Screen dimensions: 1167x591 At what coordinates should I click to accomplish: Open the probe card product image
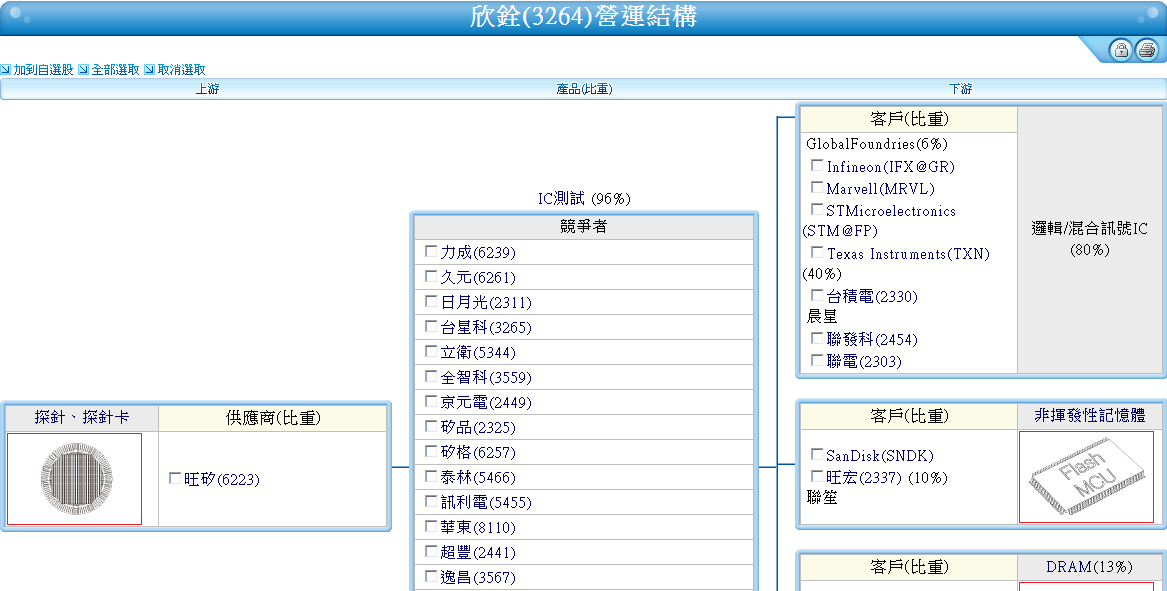pyautogui.click(x=74, y=479)
